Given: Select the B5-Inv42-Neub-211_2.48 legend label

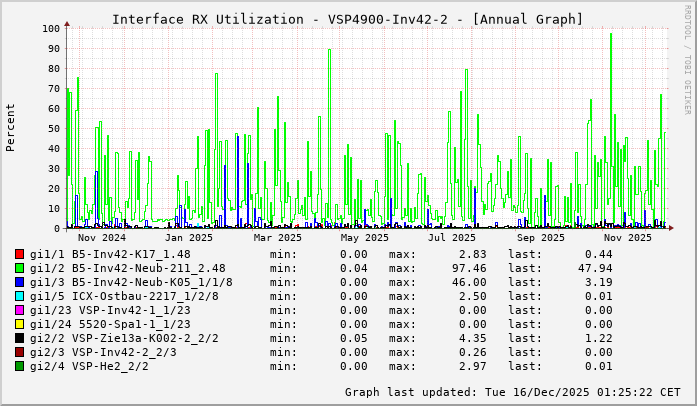Looking at the screenshot, I should coord(148,268).
